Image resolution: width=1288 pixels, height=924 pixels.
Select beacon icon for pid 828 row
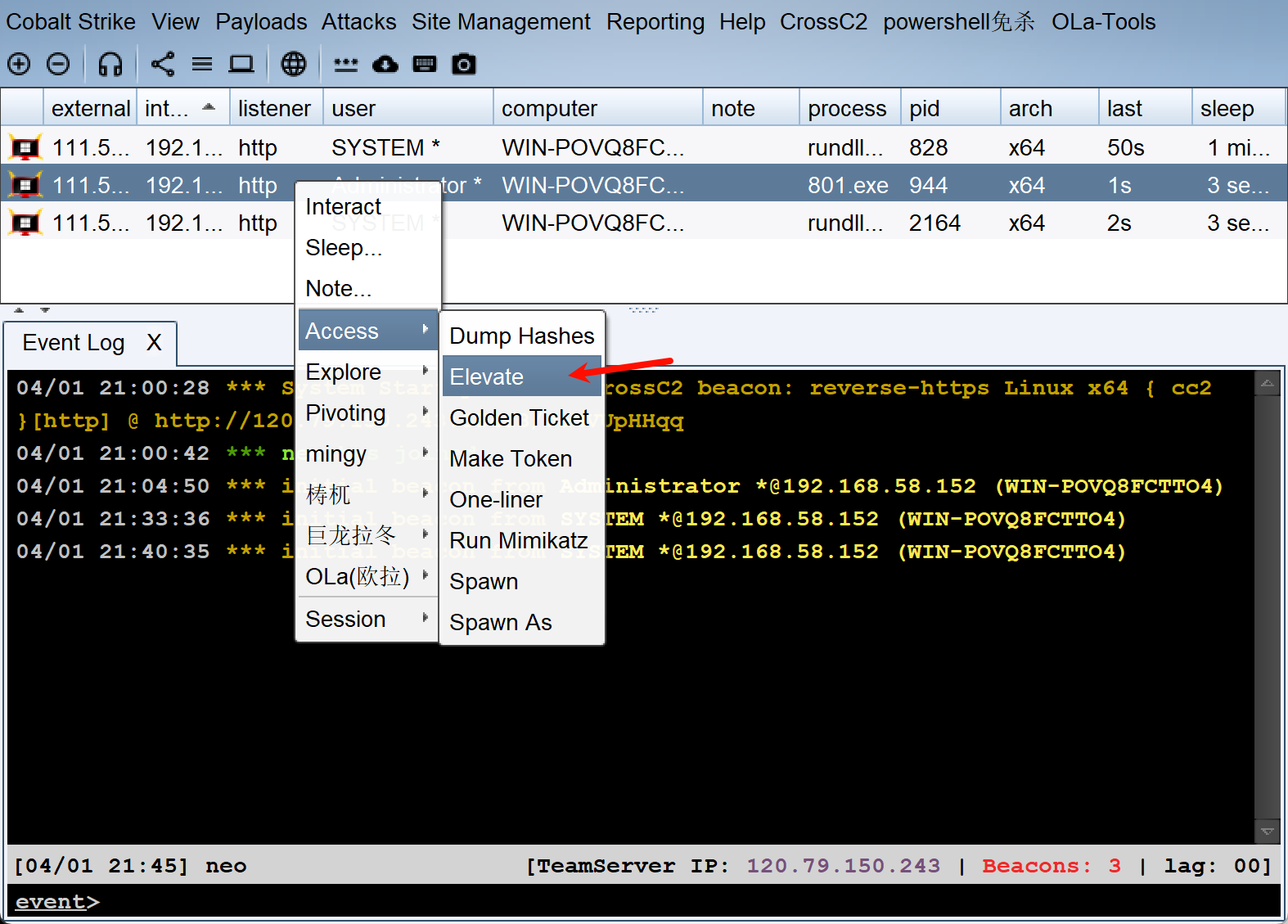coord(25,148)
